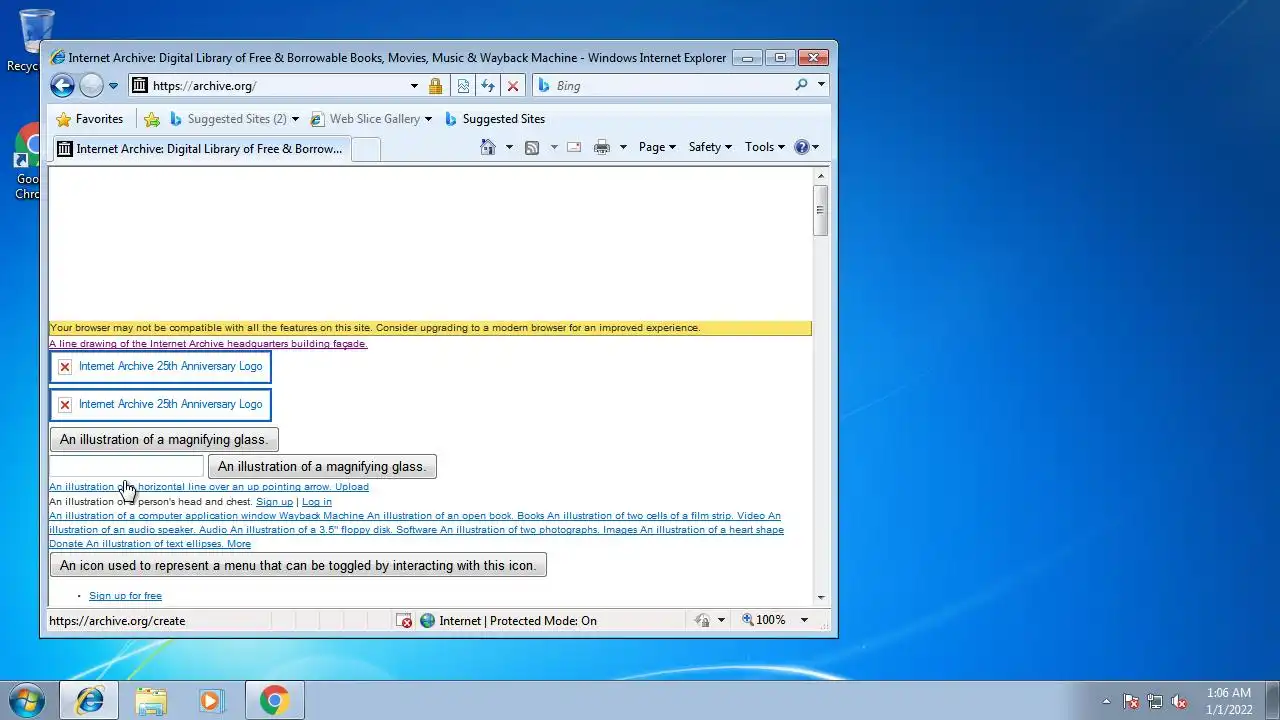Open the Safety menu
The image size is (1280, 720).
(x=710, y=147)
